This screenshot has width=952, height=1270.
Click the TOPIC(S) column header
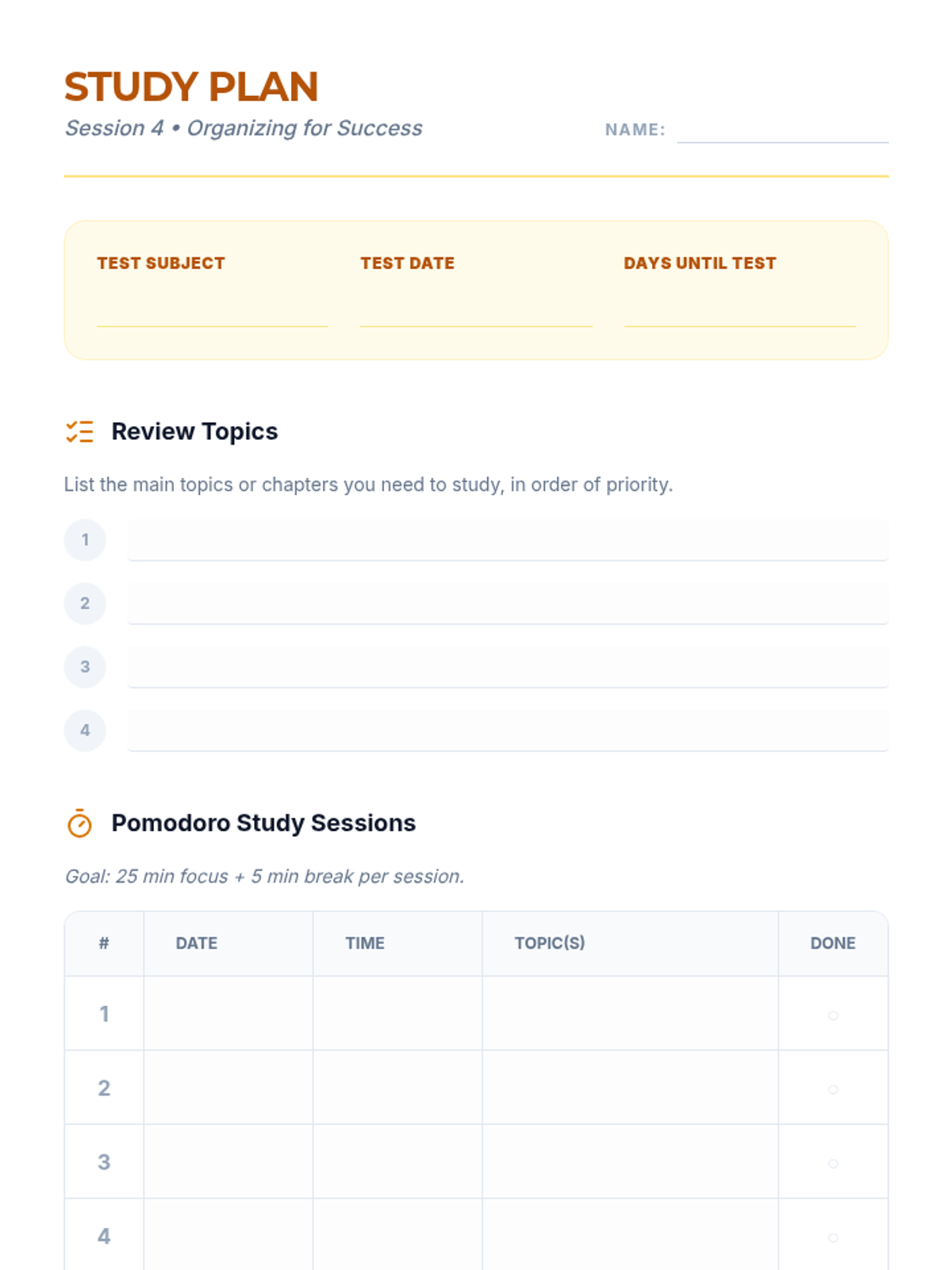(x=550, y=943)
